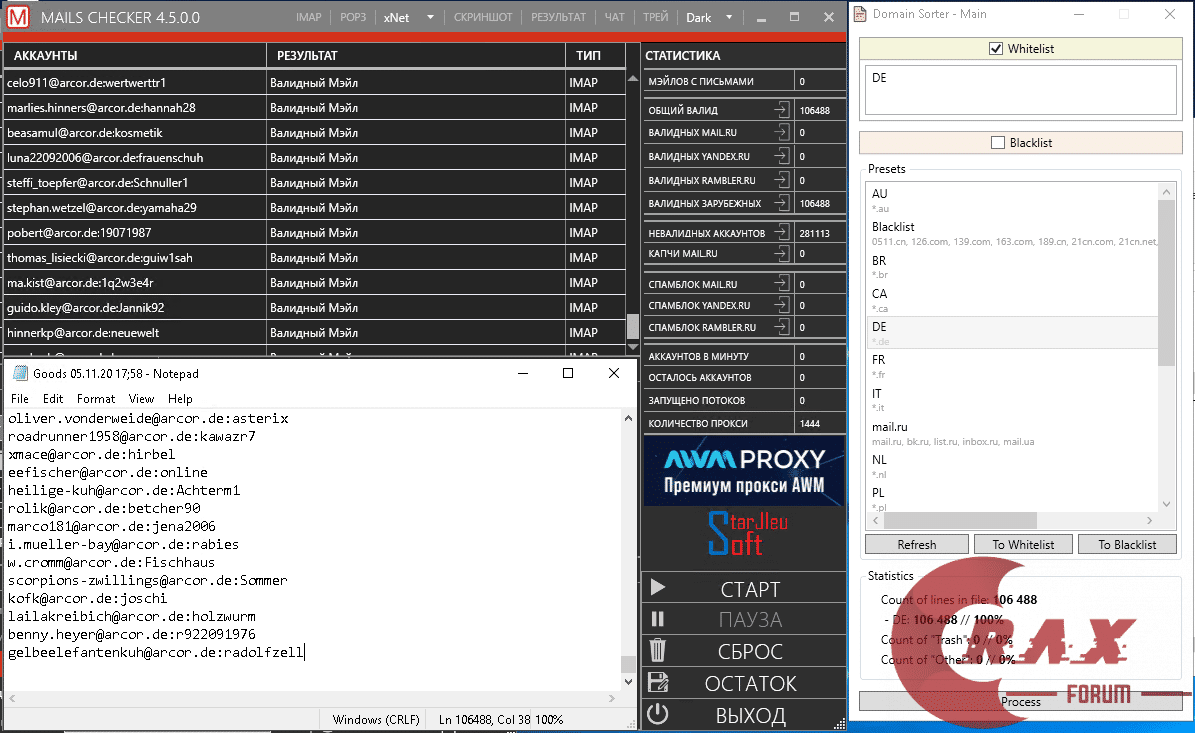Image resolution: width=1195 pixels, height=733 pixels.
Task: Click the ВЫХОД button
Action: (x=744, y=715)
